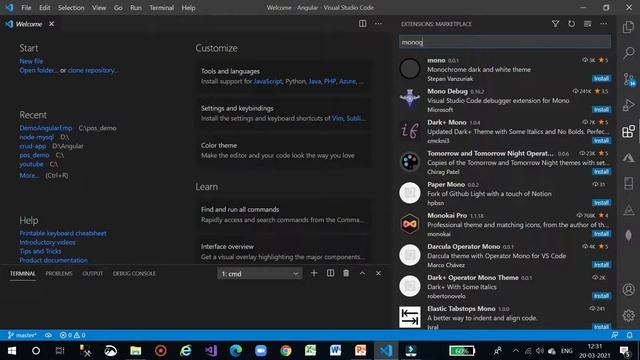Close the Welcome tab
Screen dimensions: 640x360
tap(51, 24)
